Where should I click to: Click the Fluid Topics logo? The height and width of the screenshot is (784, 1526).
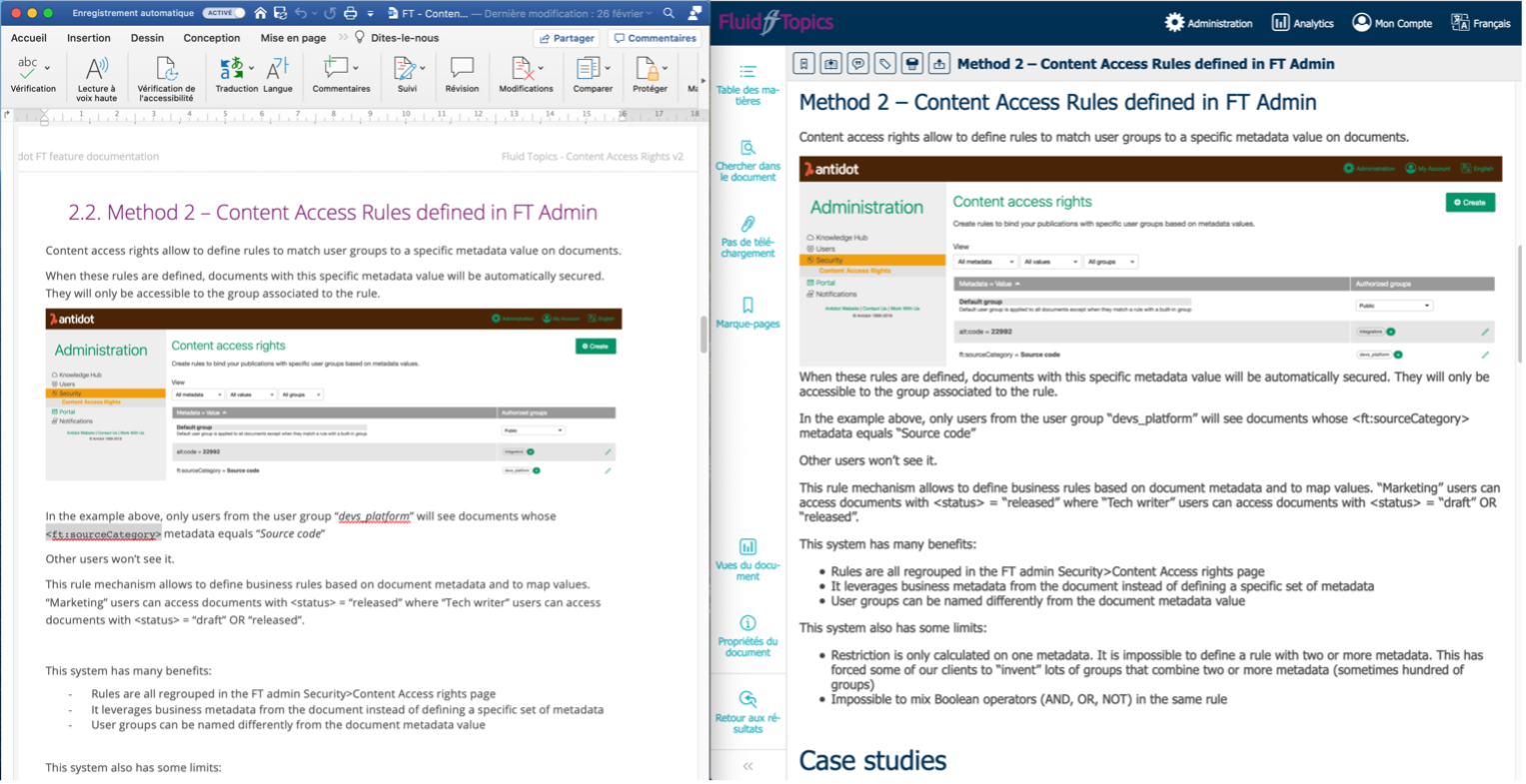click(775, 22)
